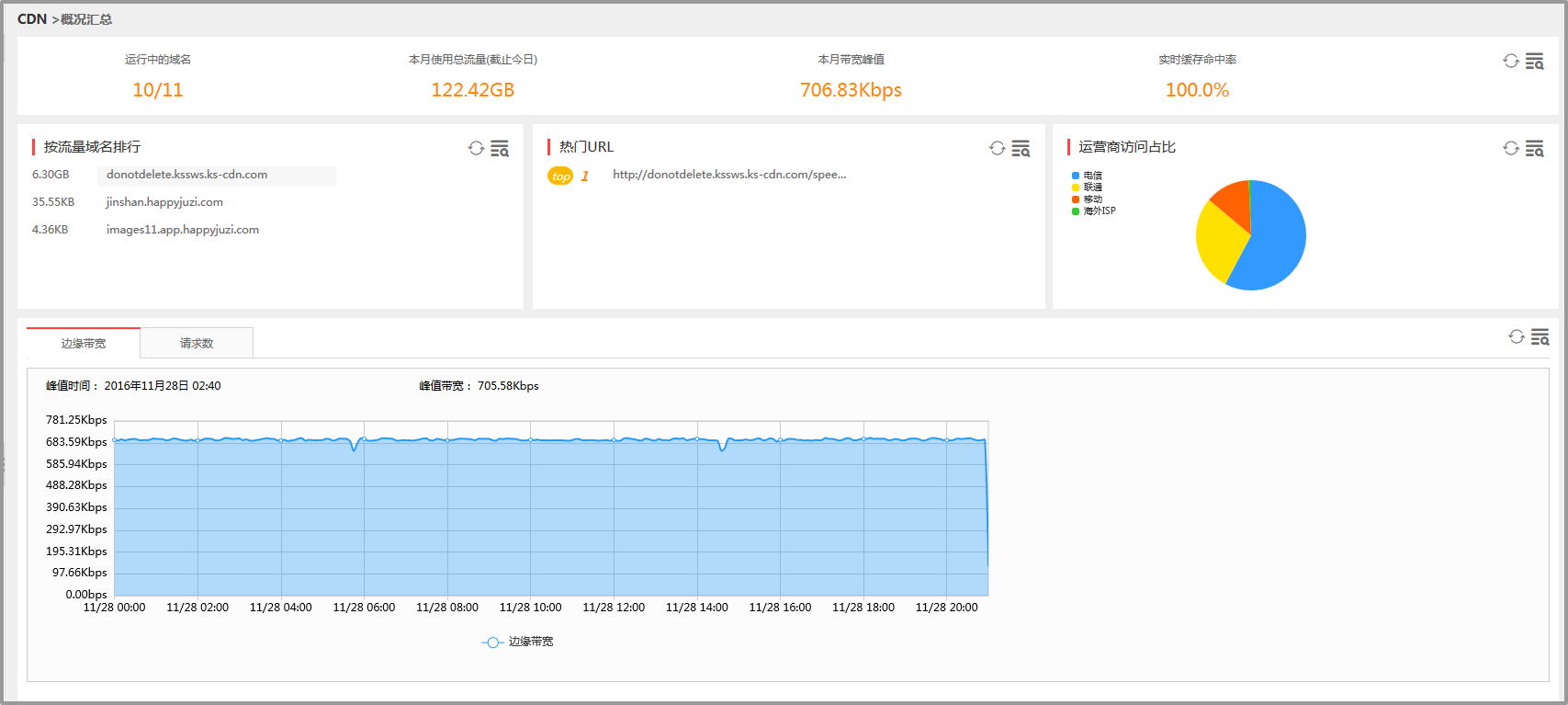This screenshot has height=705, width=1568.
Task: Open details for 按流量域名排行 panel
Action: (x=500, y=148)
